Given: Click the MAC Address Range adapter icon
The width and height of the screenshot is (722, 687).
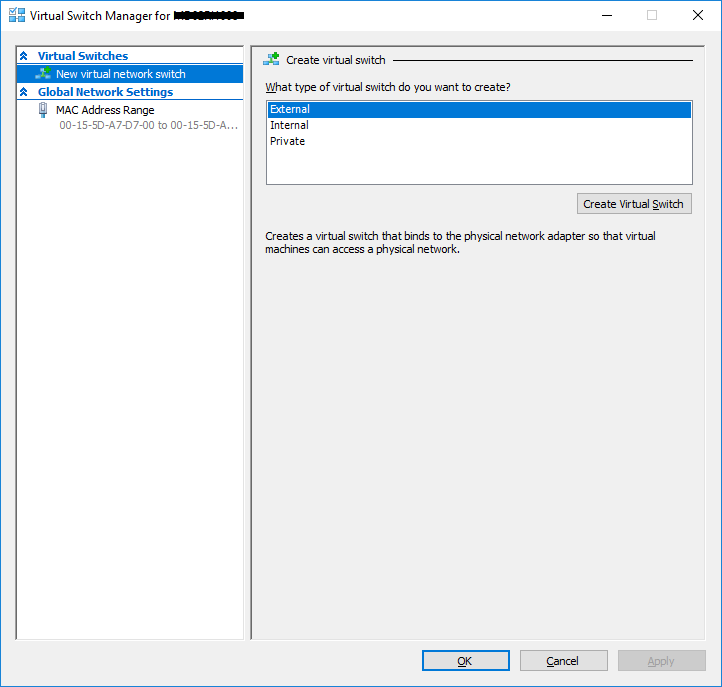Looking at the screenshot, I should pyautogui.click(x=43, y=110).
